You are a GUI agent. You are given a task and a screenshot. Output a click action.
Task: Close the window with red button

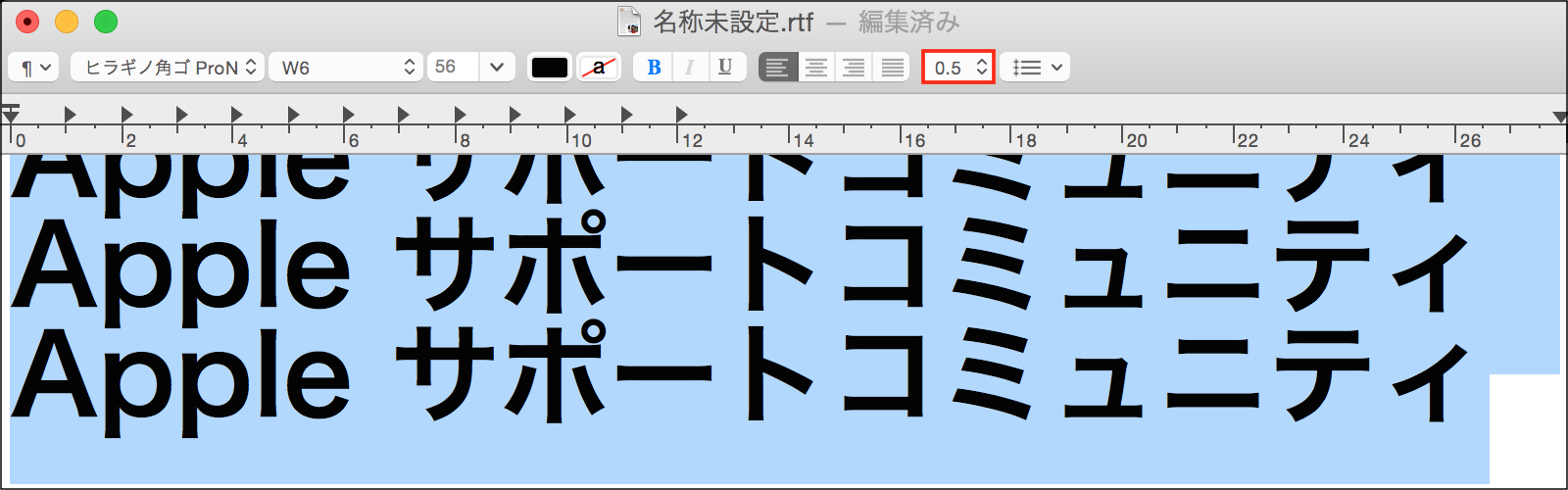pyautogui.click(x=27, y=22)
